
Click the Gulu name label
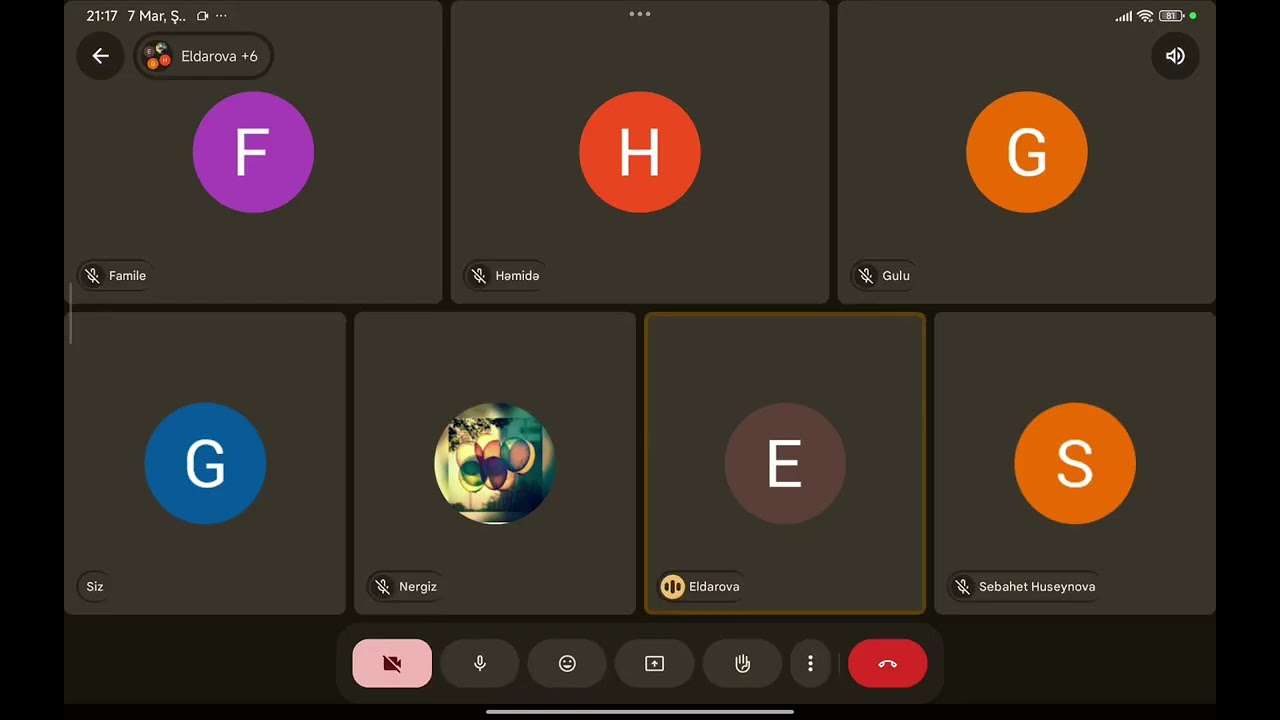896,276
